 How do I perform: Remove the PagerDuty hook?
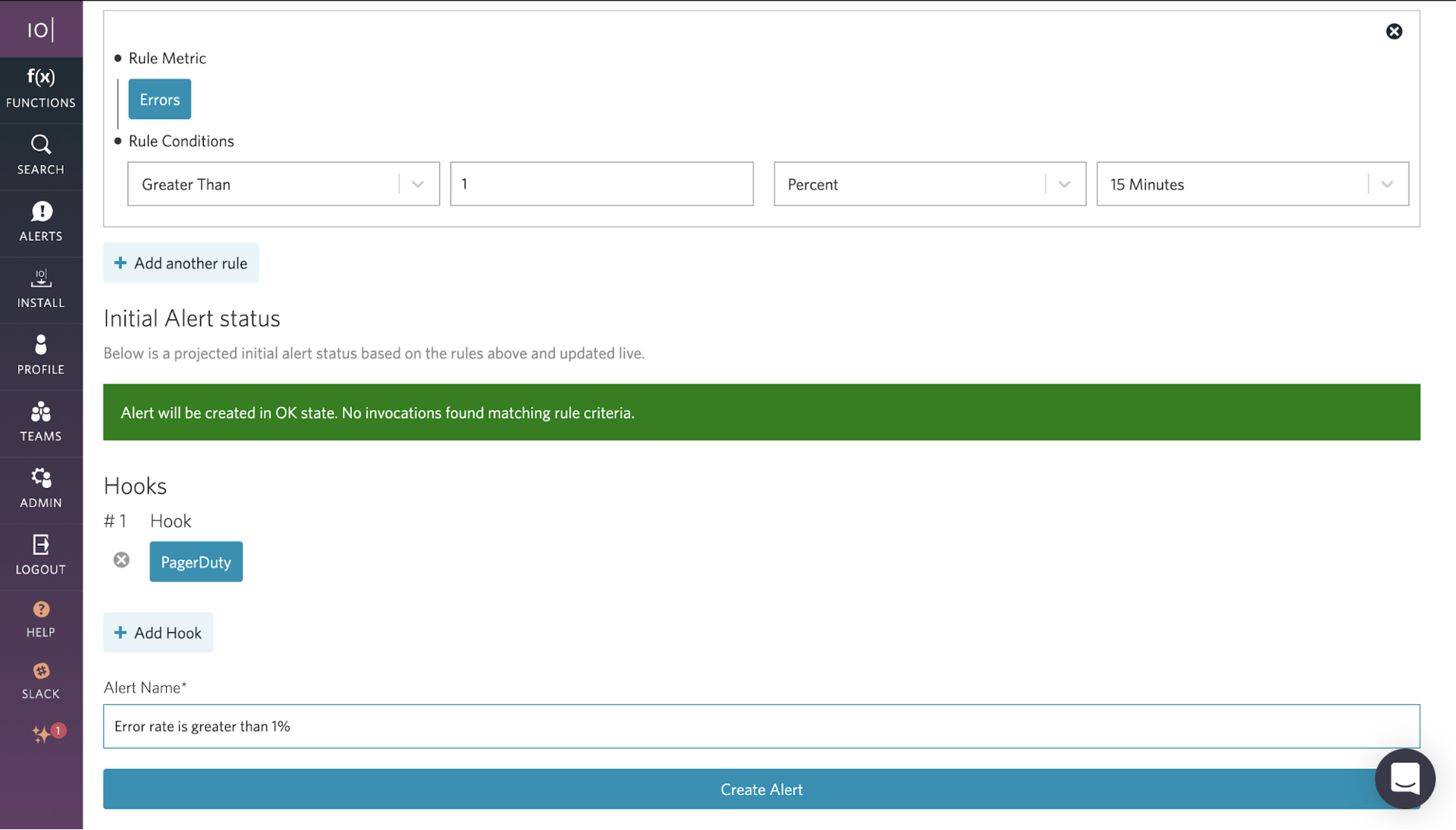click(x=121, y=560)
